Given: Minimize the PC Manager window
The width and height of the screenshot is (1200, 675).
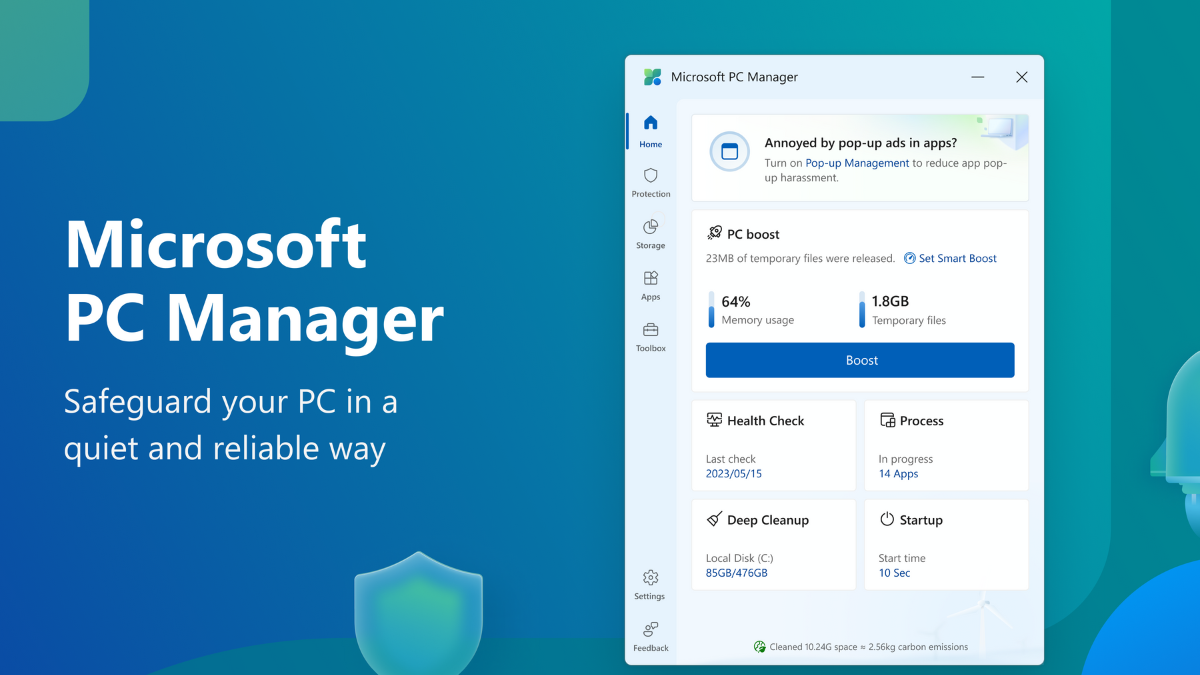Looking at the screenshot, I should [x=977, y=77].
